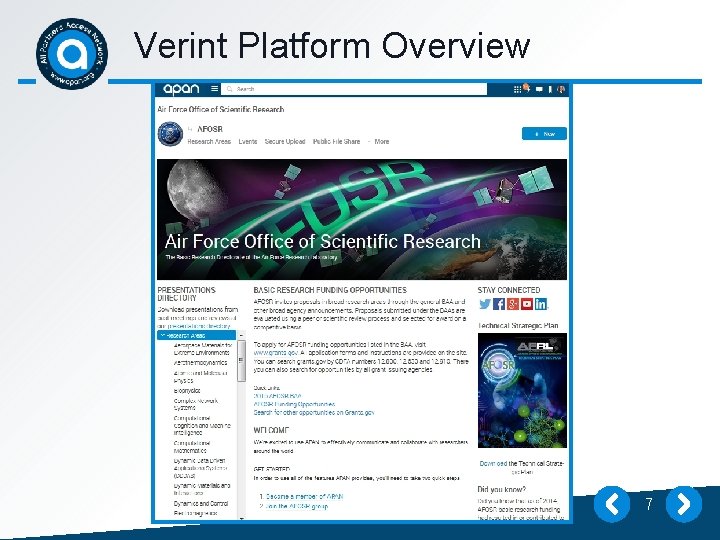
Task: Open Search for other opportunities on Grants.gov
Action: coord(314,412)
